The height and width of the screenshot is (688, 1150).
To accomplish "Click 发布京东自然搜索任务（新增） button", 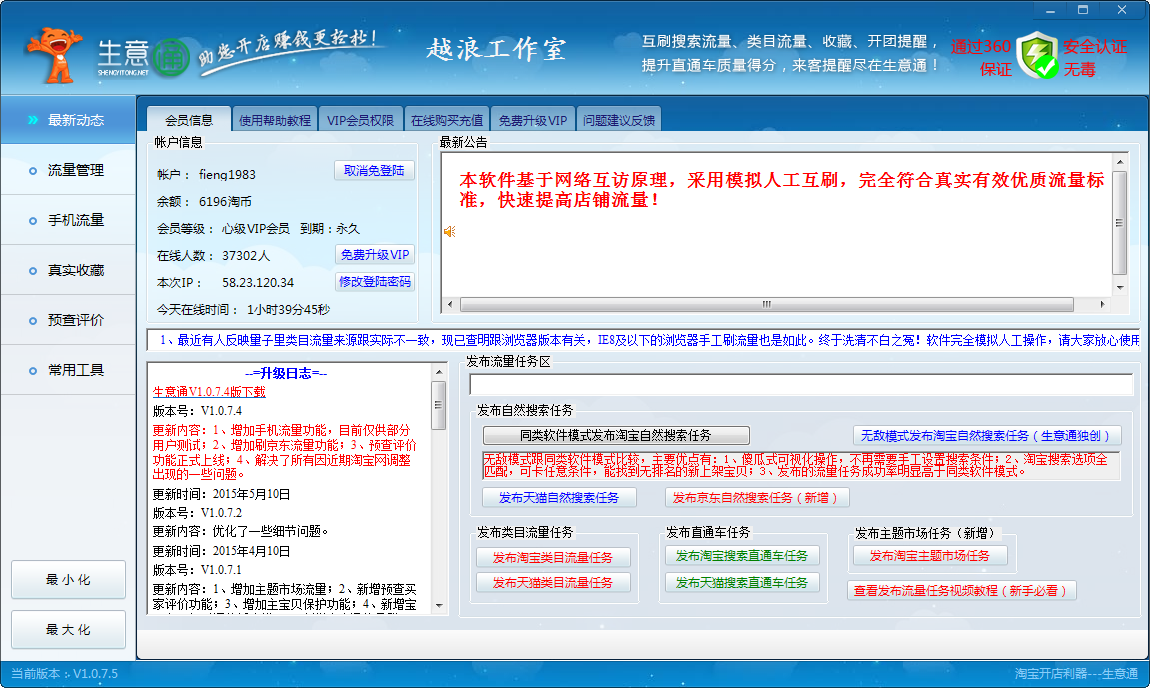I will click(757, 497).
